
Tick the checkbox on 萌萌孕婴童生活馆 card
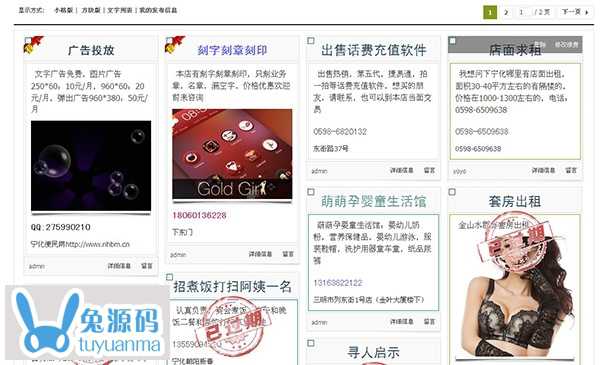[311, 192]
